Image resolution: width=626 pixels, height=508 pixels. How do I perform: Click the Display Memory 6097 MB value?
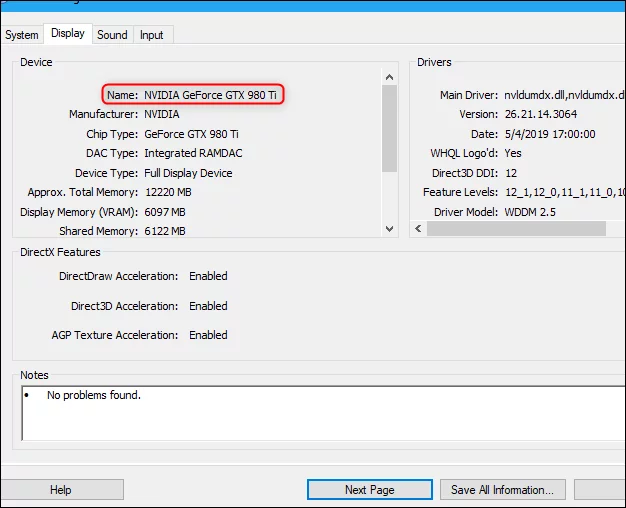[165, 212]
